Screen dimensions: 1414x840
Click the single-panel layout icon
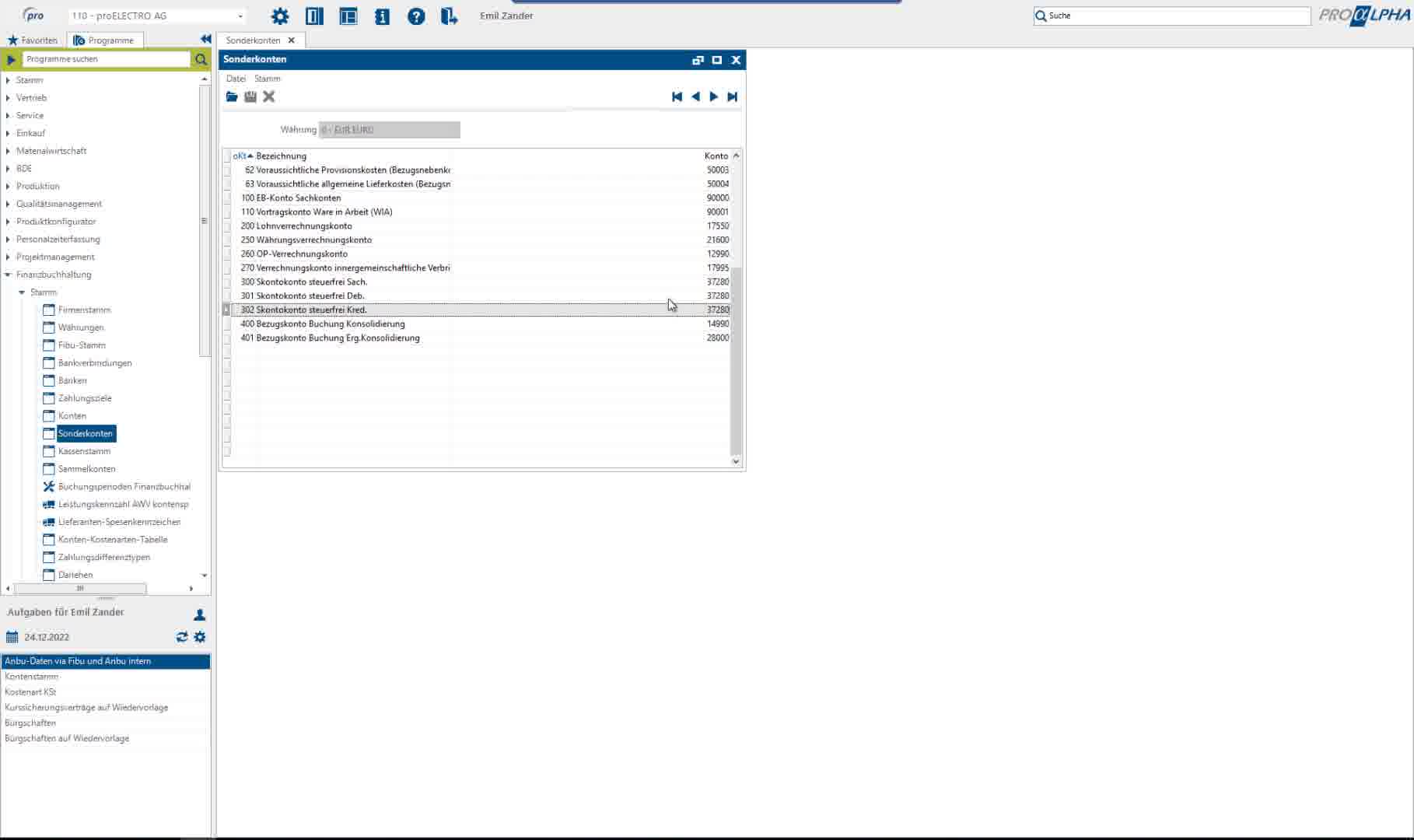click(314, 16)
